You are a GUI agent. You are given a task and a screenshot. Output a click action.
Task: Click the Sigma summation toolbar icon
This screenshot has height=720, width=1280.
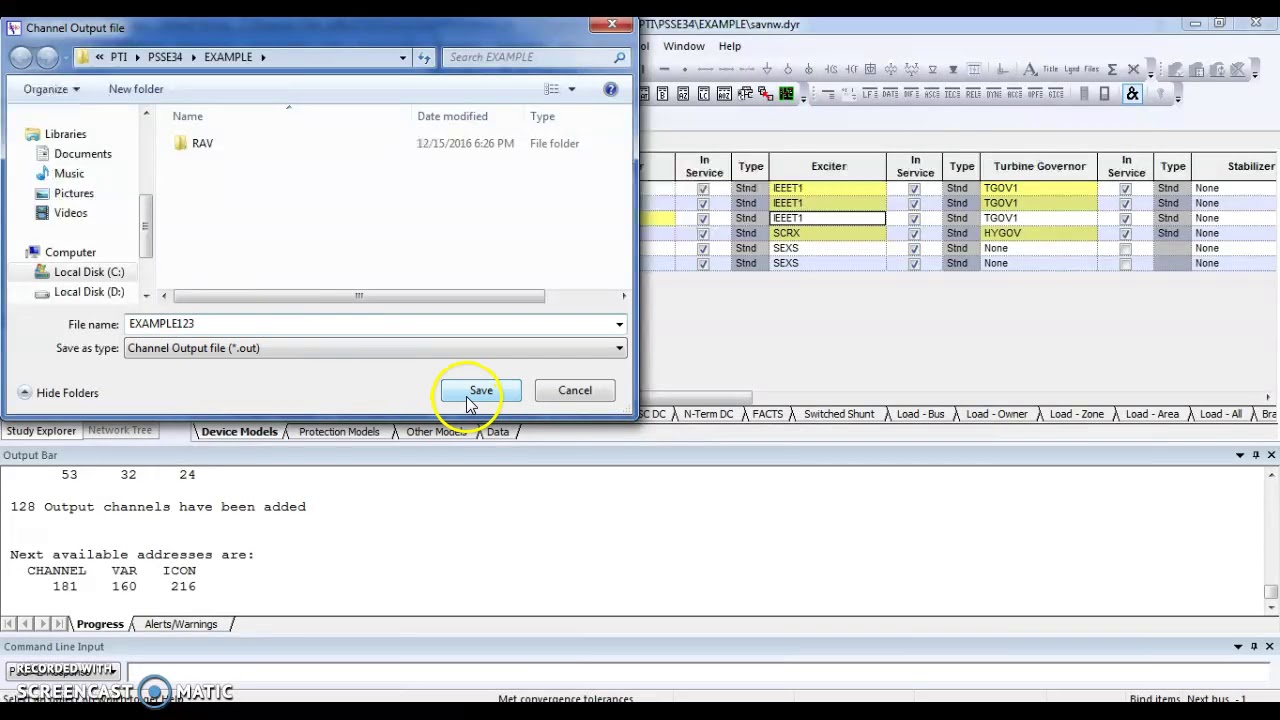click(1112, 69)
